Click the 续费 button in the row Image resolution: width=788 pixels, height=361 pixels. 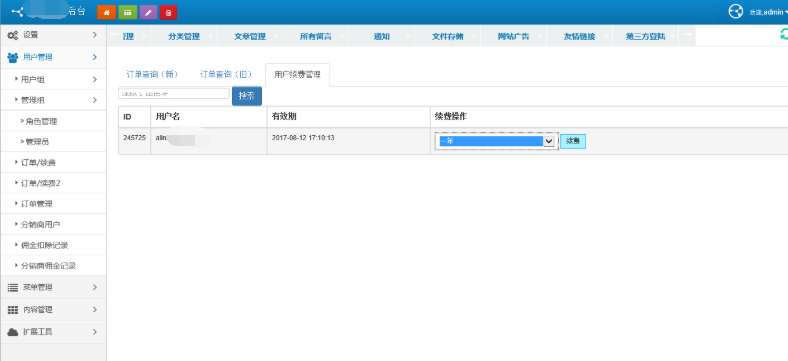[573, 142]
